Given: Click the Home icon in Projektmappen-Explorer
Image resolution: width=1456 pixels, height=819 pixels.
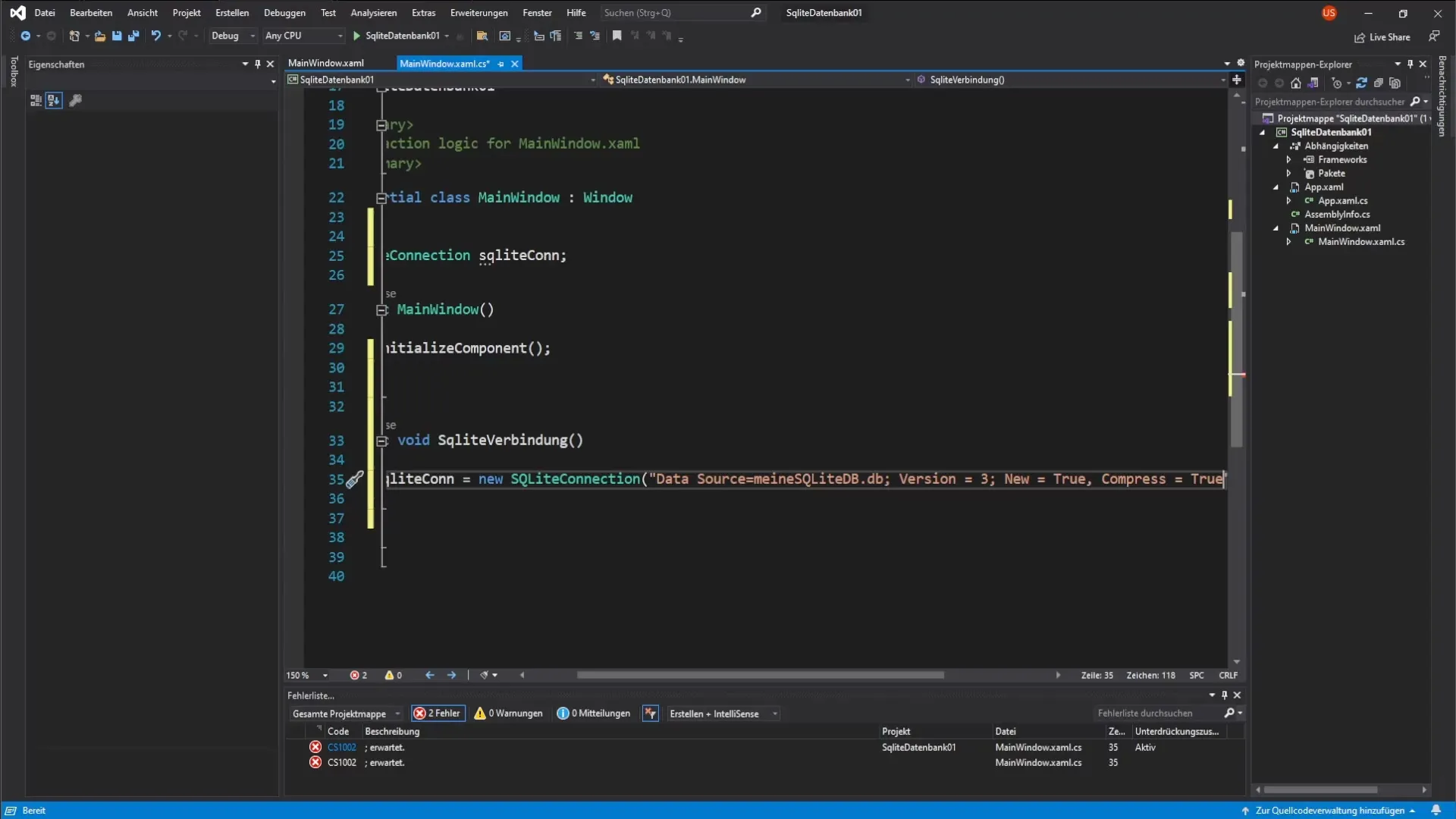Looking at the screenshot, I should click(1296, 83).
